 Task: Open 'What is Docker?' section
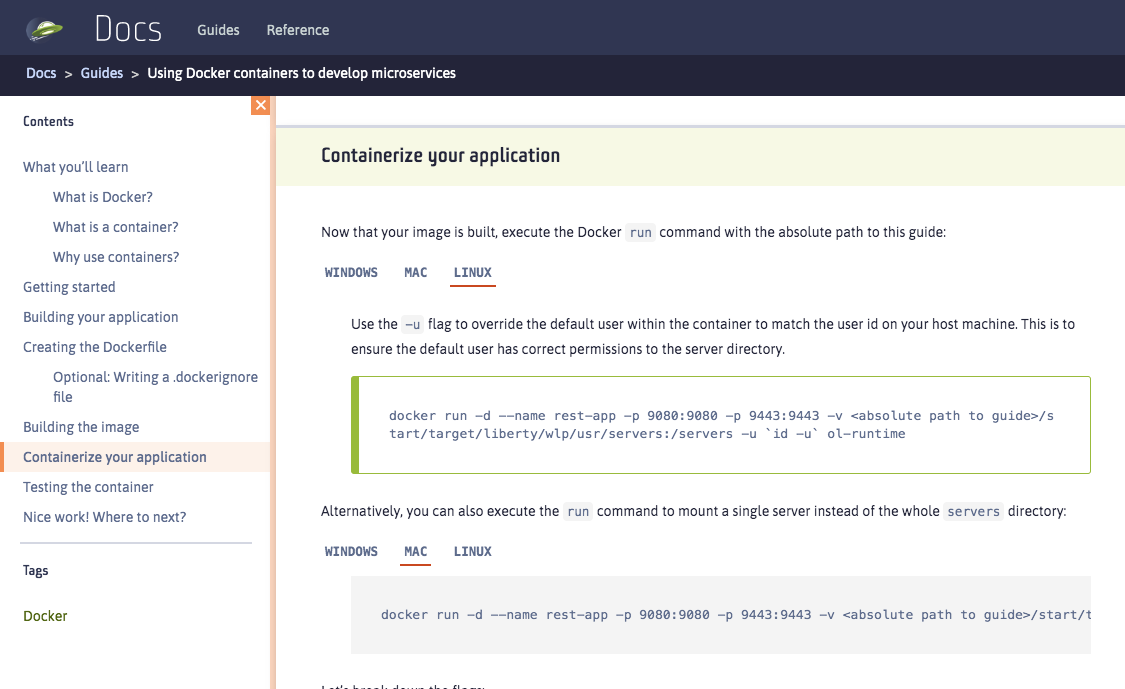(x=104, y=197)
